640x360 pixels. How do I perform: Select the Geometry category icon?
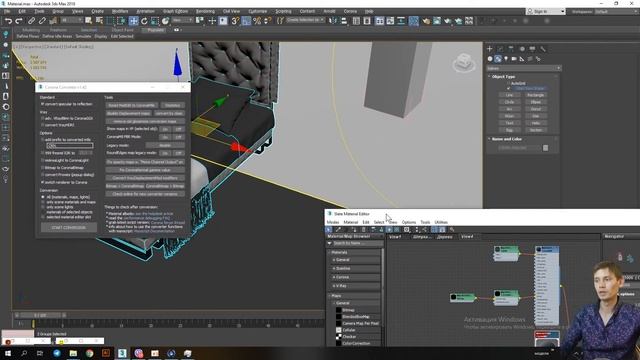point(490,59)
